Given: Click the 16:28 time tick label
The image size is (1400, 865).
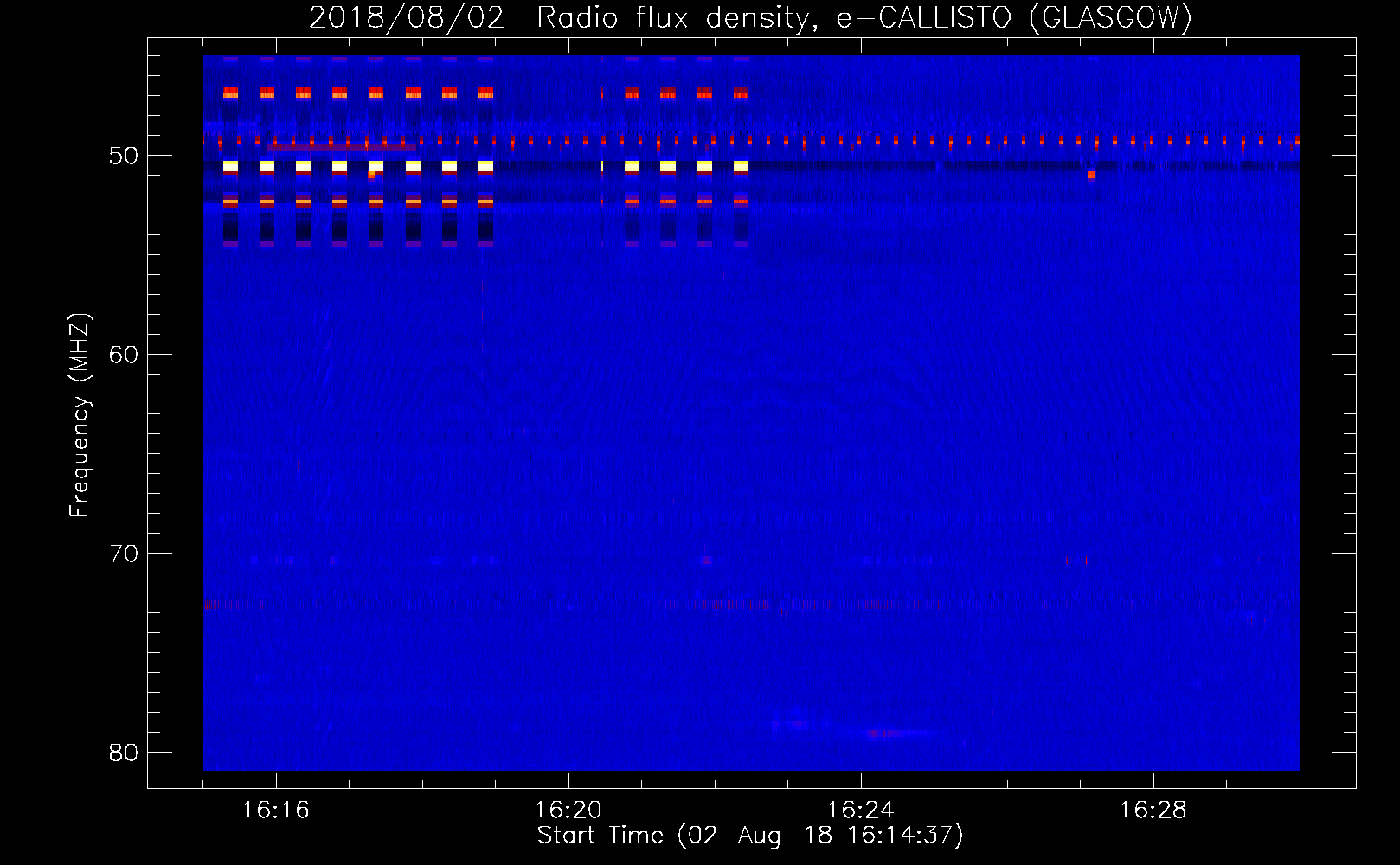Looking at the screenshot, I should [x=1153, y=811].
